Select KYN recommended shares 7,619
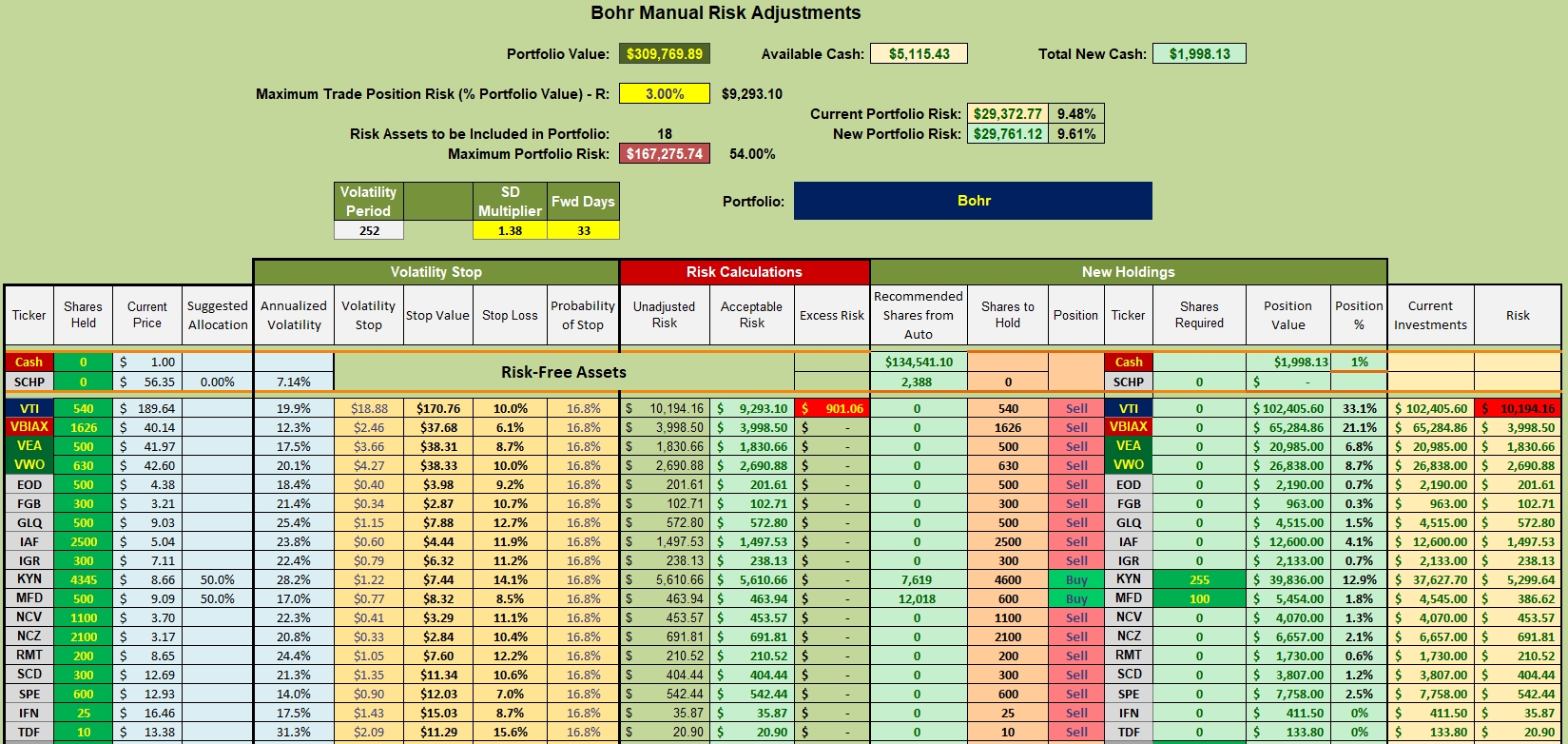 (918, 579)
